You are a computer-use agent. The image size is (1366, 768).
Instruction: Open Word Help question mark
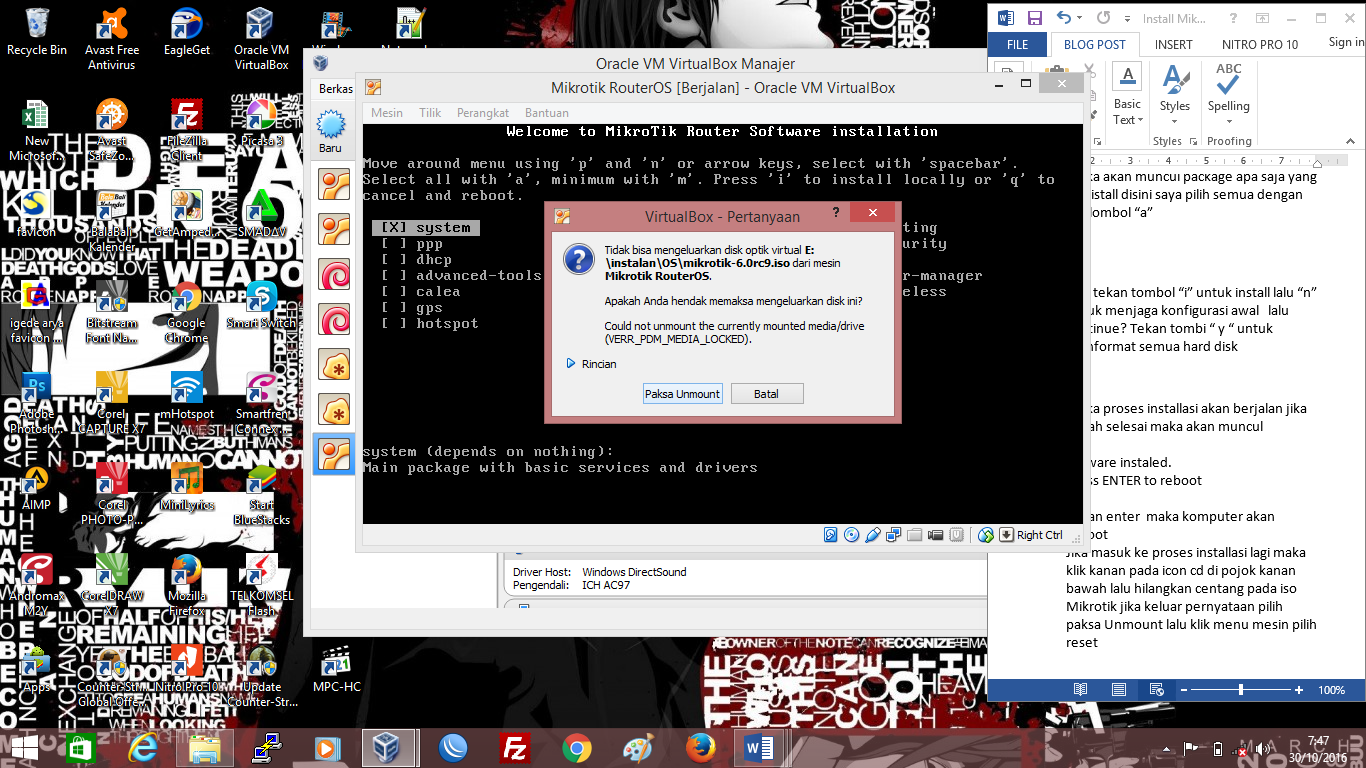1233,18
